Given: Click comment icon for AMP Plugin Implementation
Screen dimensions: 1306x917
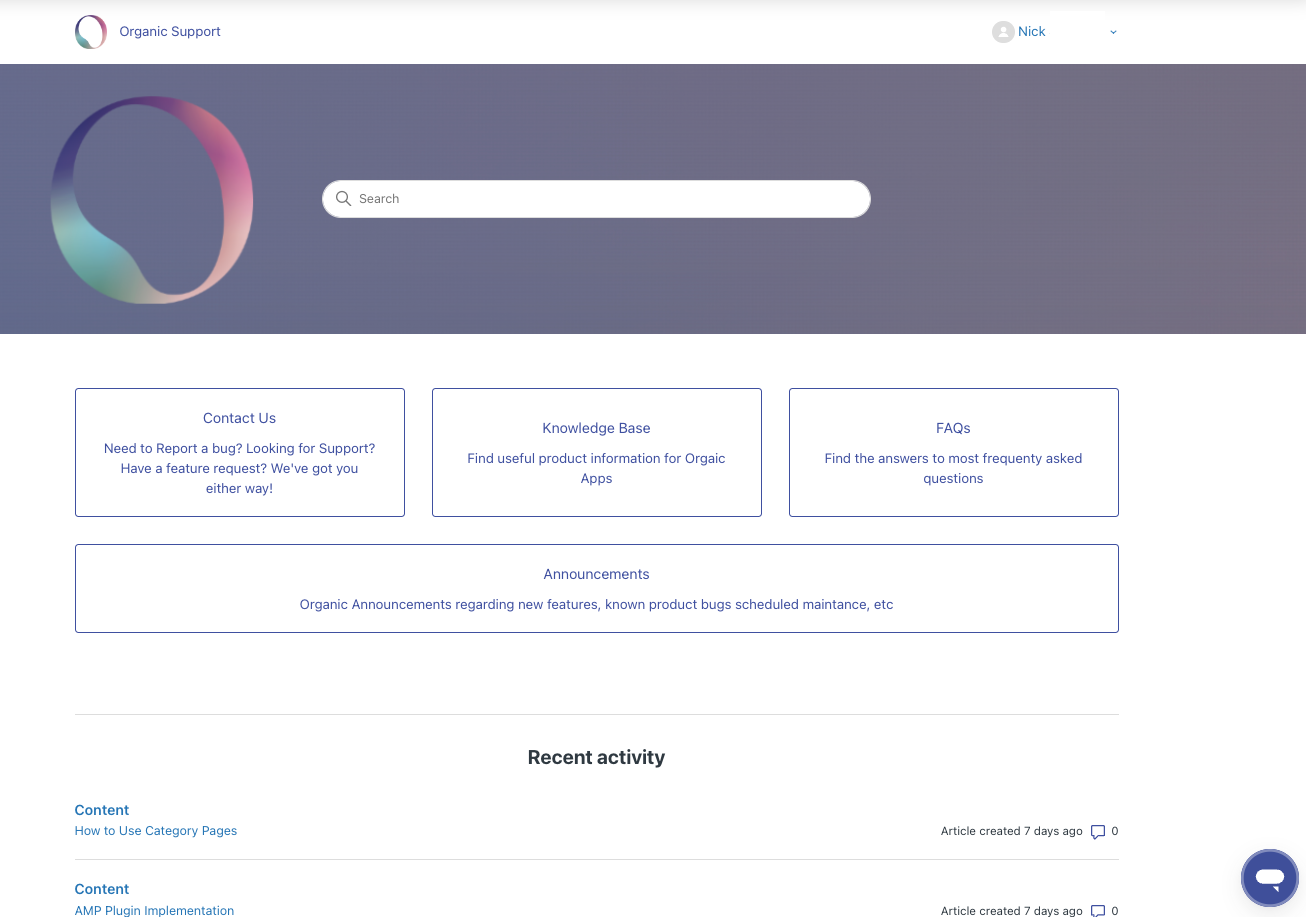Looking at the screenshot, I should [1098, 911].
